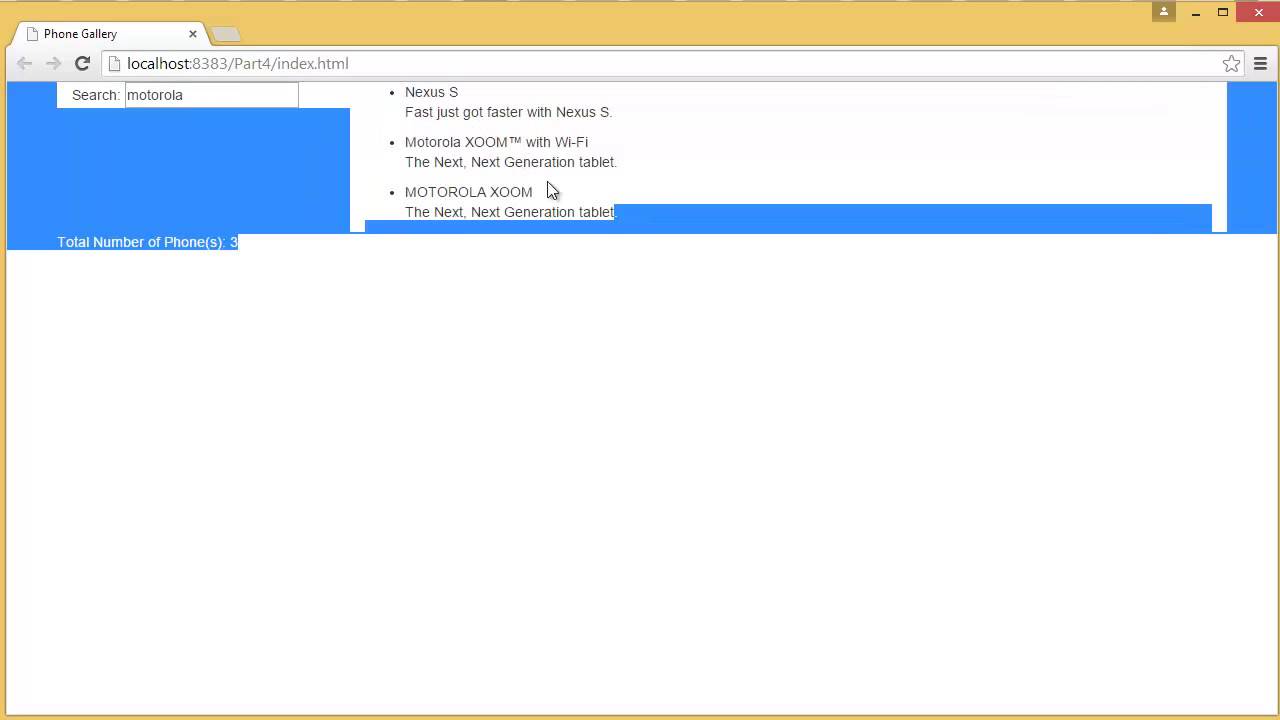The image size is (1280, 720).
Task: Bookmark this page with the star icon
Action: (x=1231, y=64)
